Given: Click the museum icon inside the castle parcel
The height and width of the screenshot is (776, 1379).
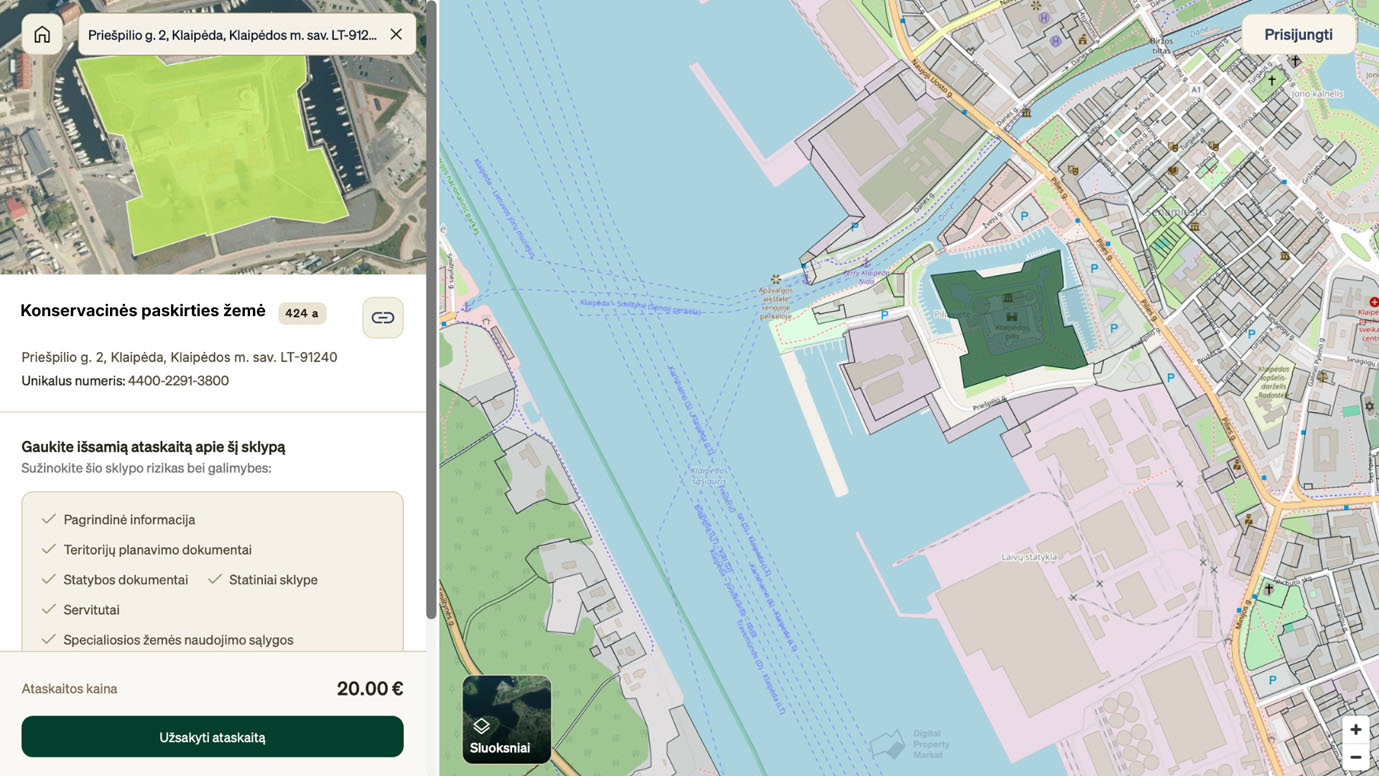Looking at the screenshot, I should (x=1008, y=298).
